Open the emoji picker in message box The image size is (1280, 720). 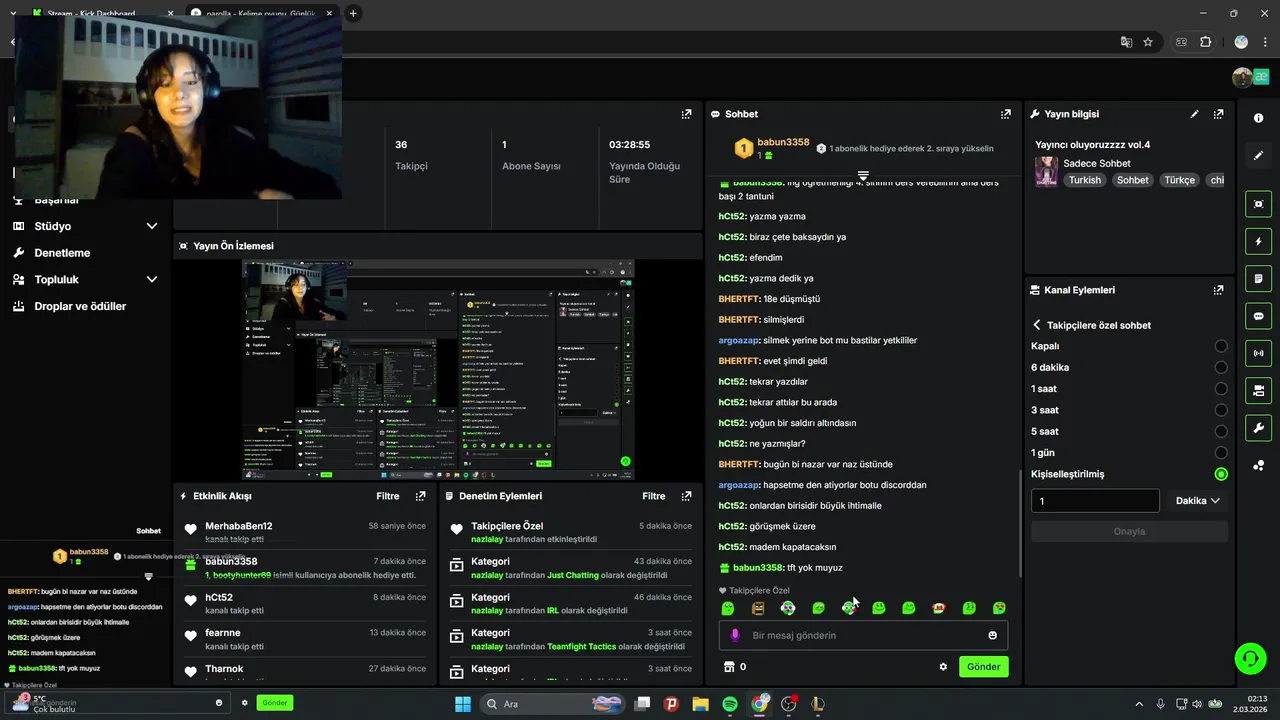click(x=992, y=635)
